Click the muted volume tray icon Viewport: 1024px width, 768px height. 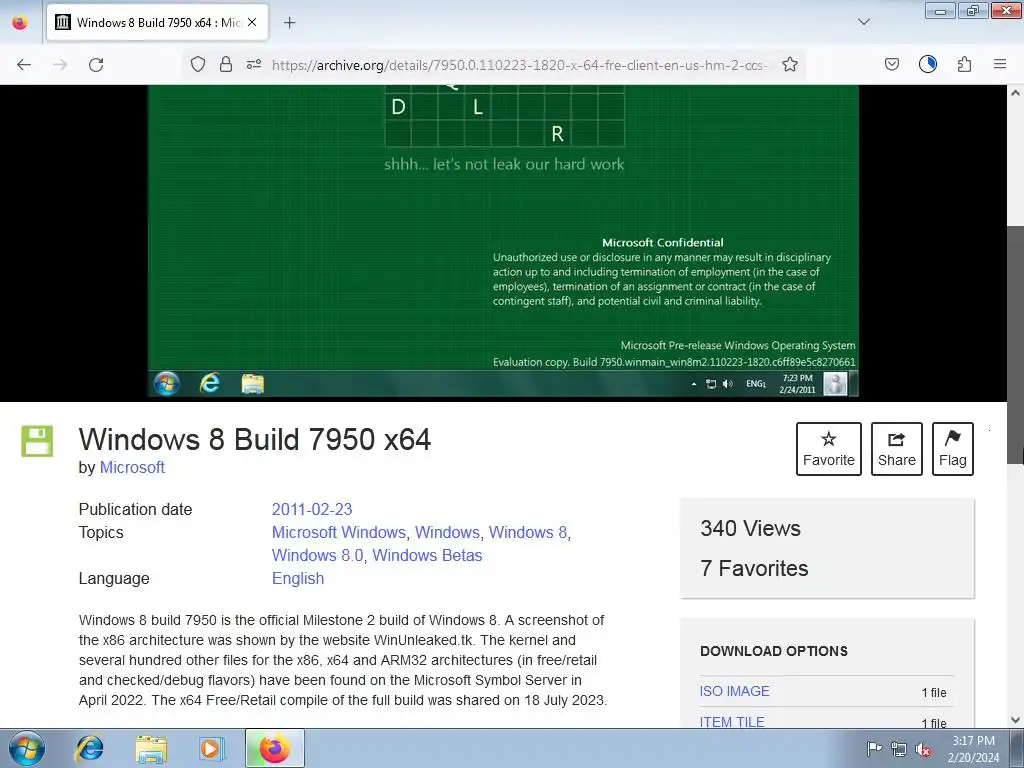tap(923, 749)
